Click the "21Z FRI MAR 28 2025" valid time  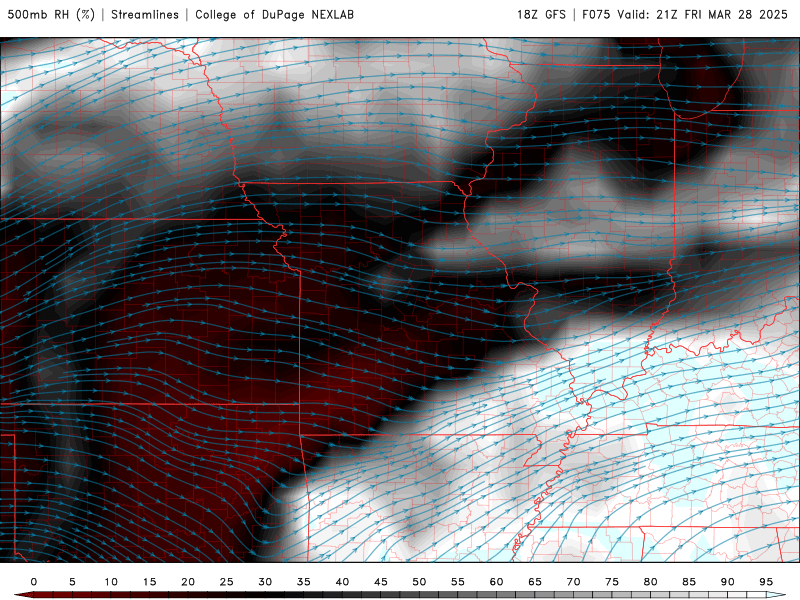pos(722,14)
